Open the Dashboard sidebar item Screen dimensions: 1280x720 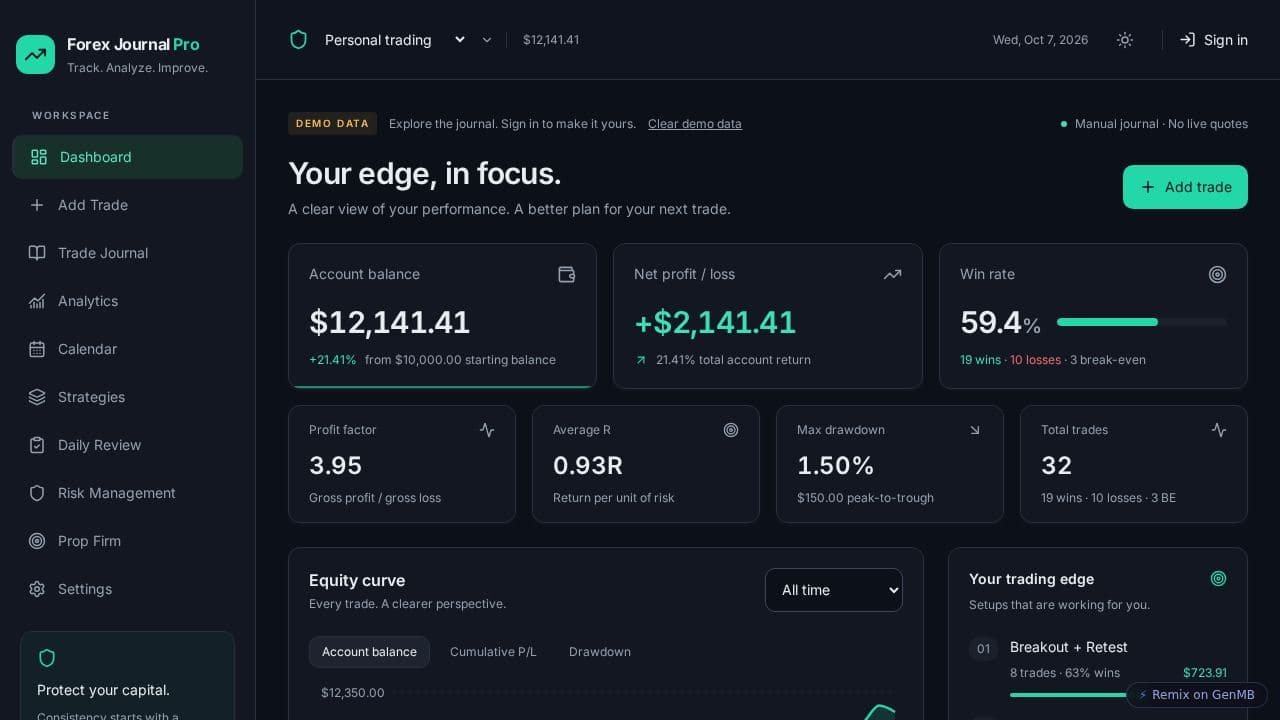pyautogui.click(x=127, y=157)
